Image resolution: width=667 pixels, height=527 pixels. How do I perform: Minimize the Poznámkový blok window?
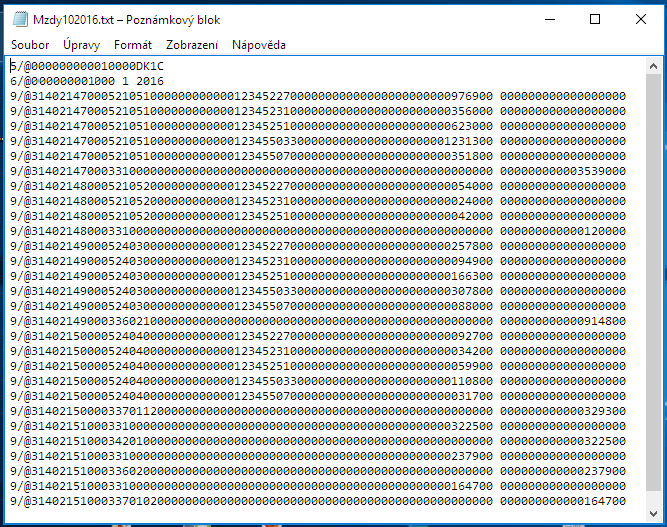pyautogui.click(x=550, y=20)
